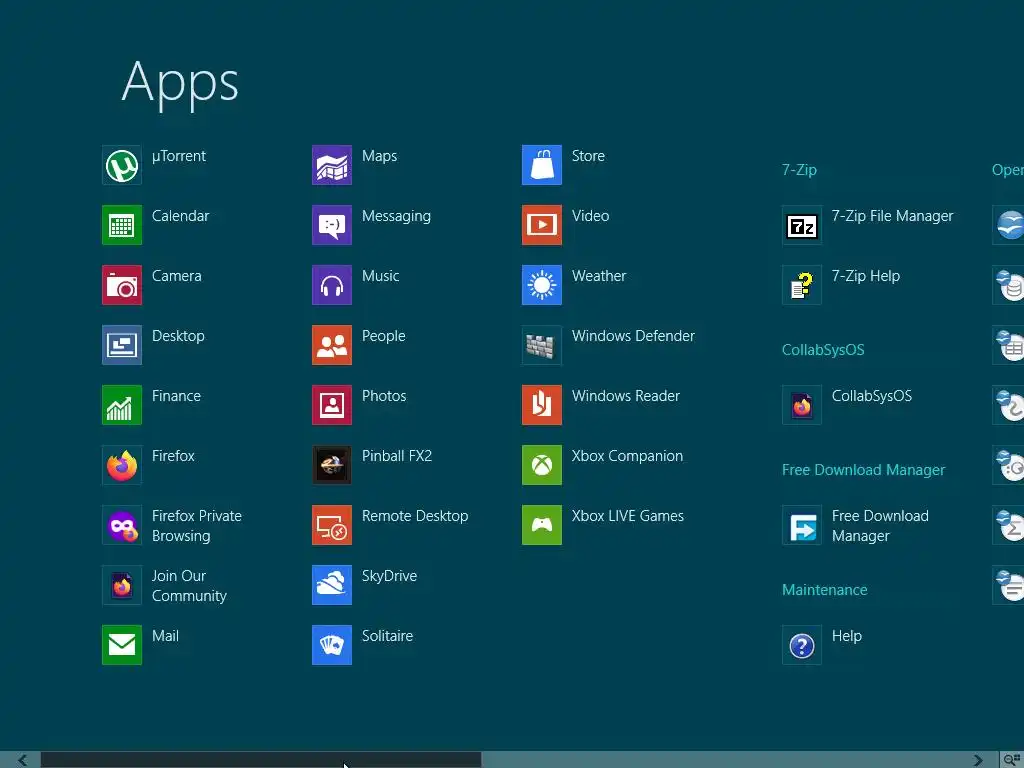
Task: Click the Xbox Companion icon
Action: pos(542,465)
